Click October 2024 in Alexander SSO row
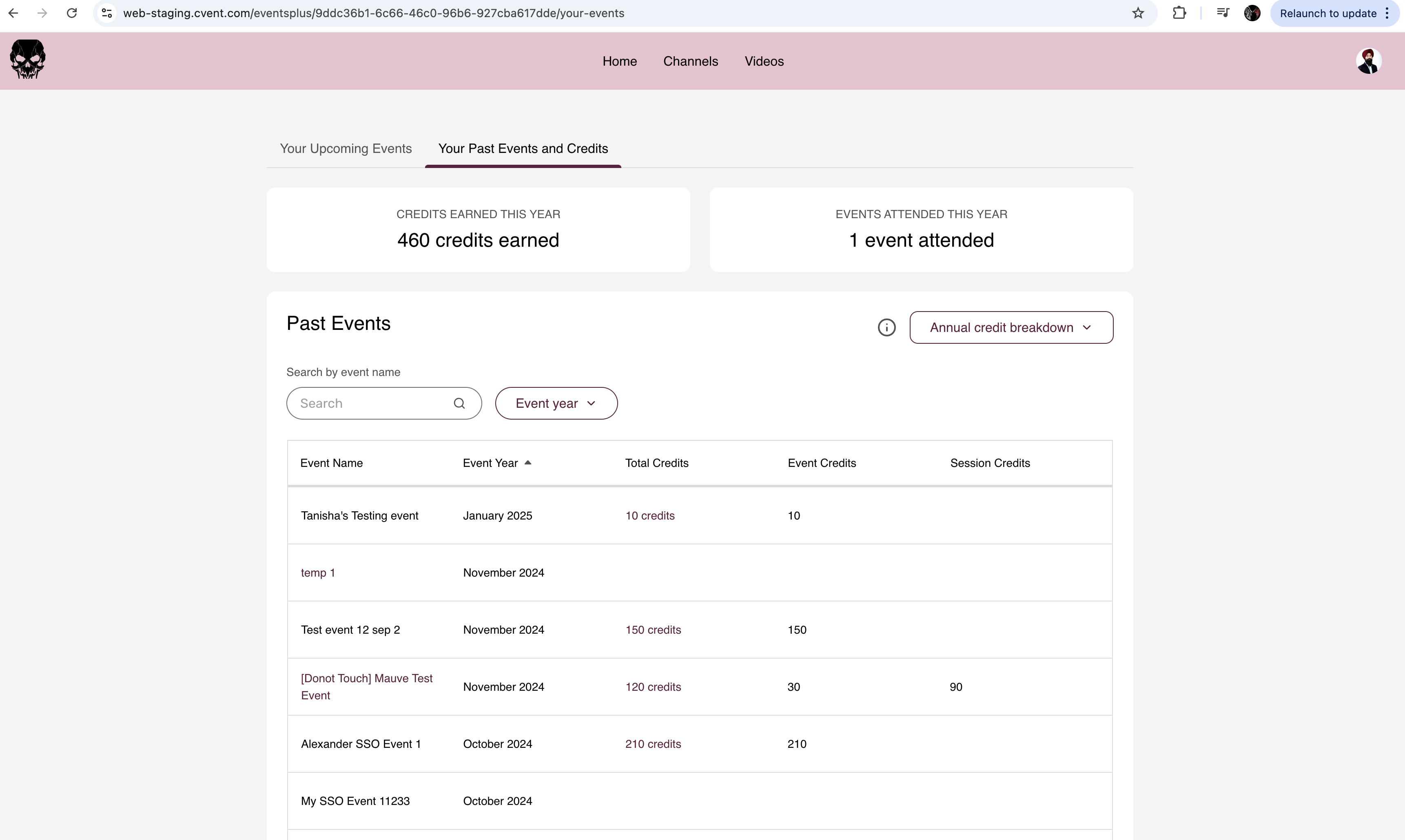The height and width of the screenshot is (840, 1405). point(497,743)
